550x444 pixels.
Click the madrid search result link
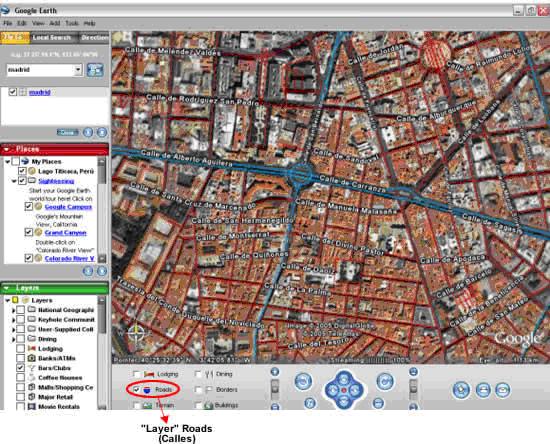(x=40, y=92)
